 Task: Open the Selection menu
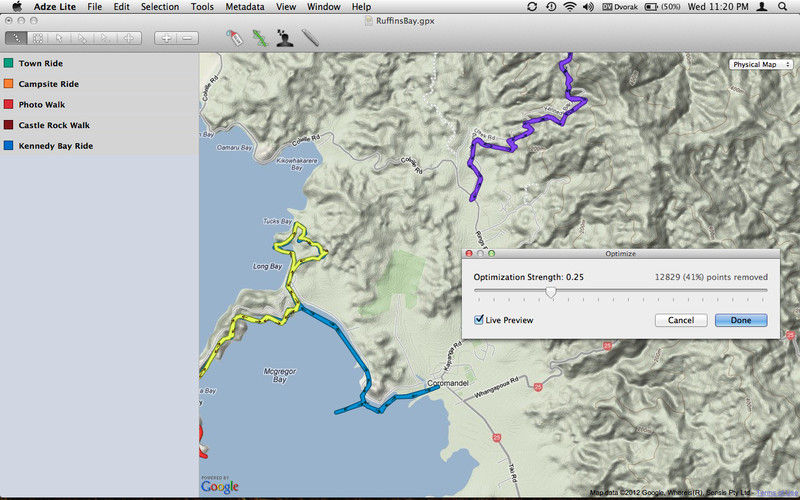(160, 7)
